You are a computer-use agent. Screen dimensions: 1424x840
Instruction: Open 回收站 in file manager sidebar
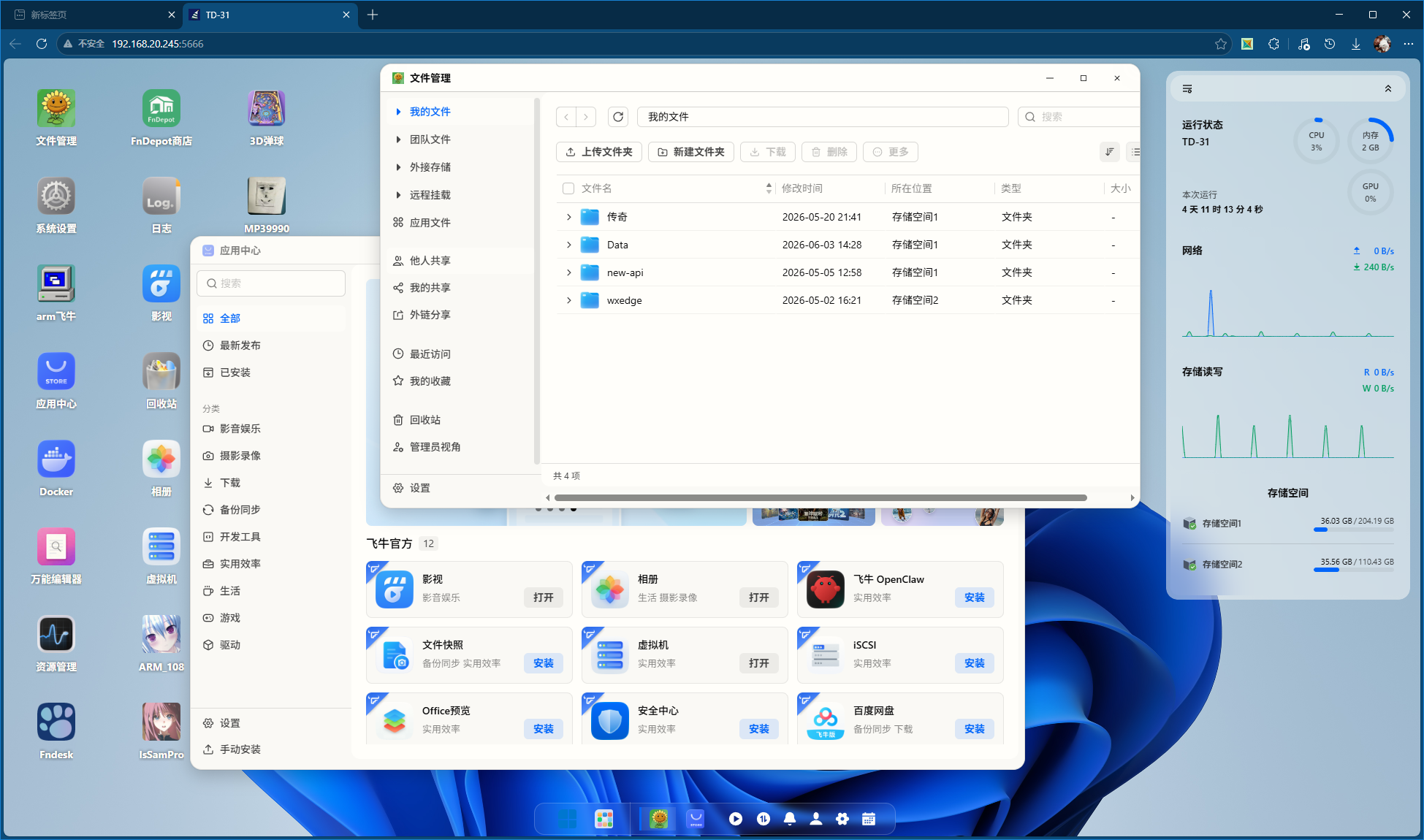(x=460, y=420)
